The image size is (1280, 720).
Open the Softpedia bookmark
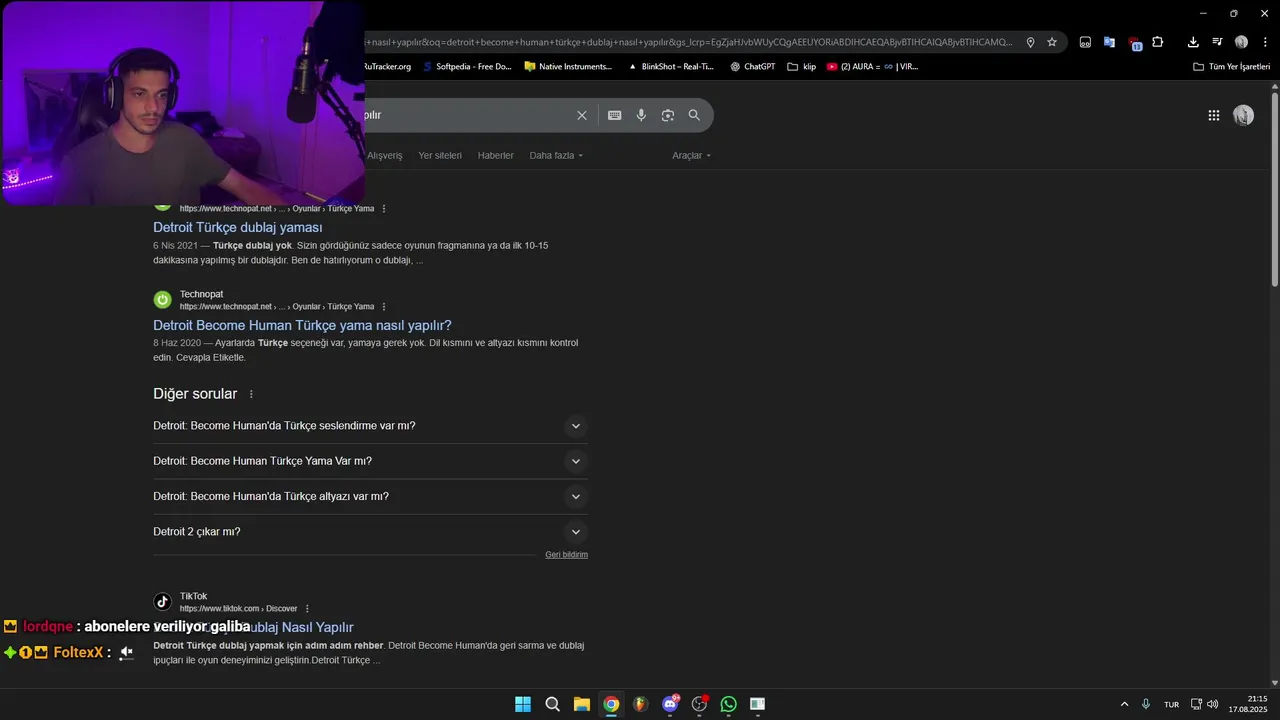tap(467, 67)
